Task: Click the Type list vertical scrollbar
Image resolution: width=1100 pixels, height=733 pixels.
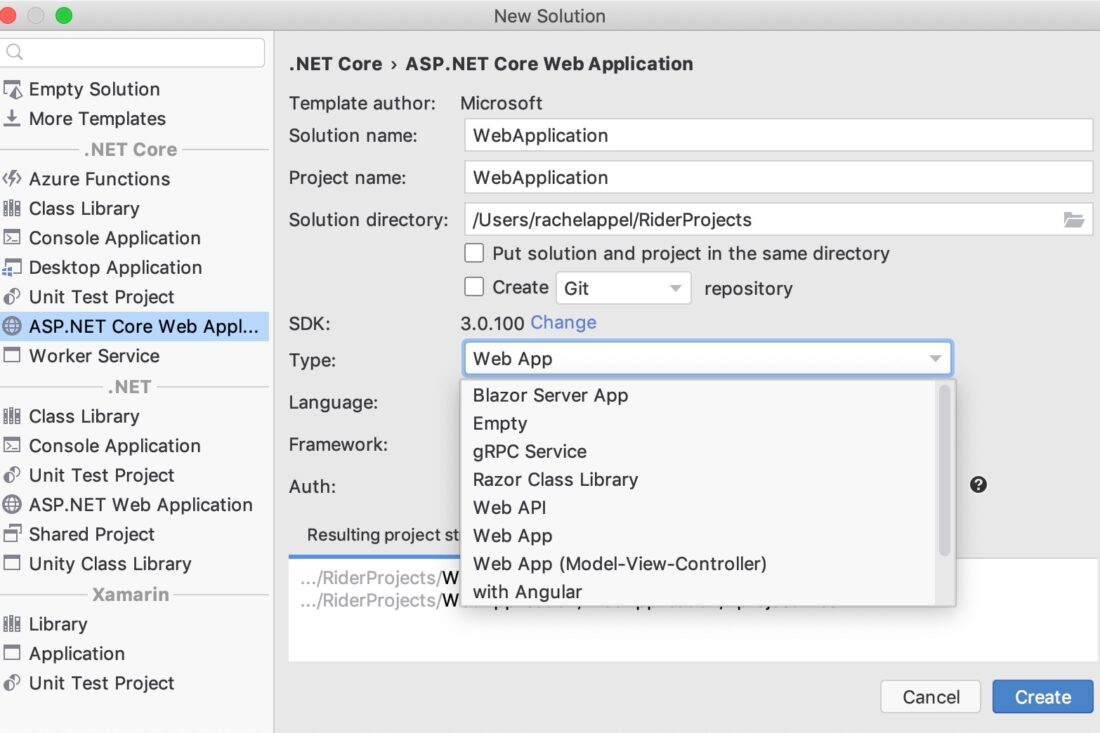Action: pyautogui.click(x=945, y=470)
